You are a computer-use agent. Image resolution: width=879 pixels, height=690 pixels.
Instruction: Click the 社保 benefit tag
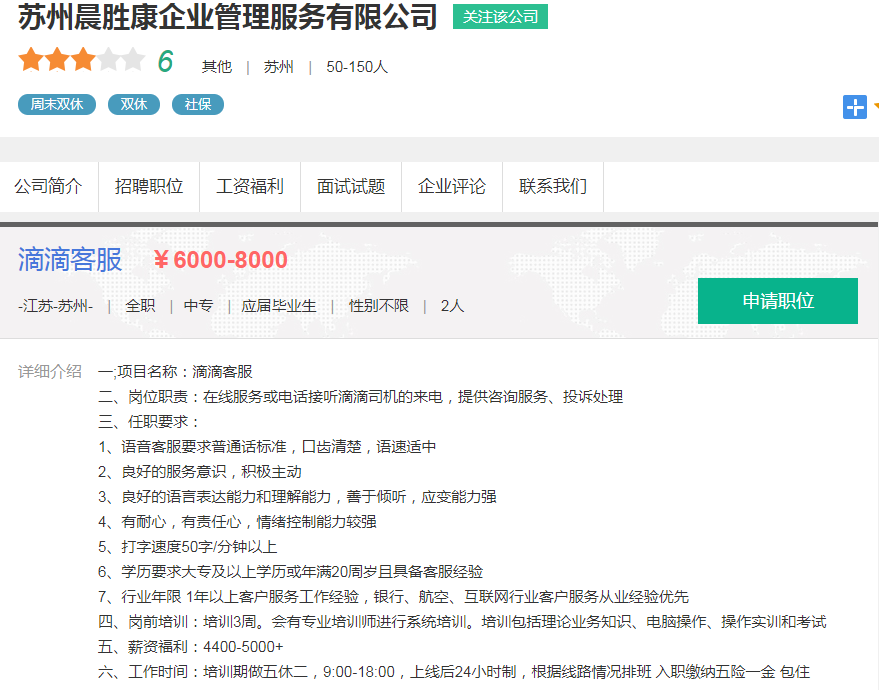[x=197, y=105]
